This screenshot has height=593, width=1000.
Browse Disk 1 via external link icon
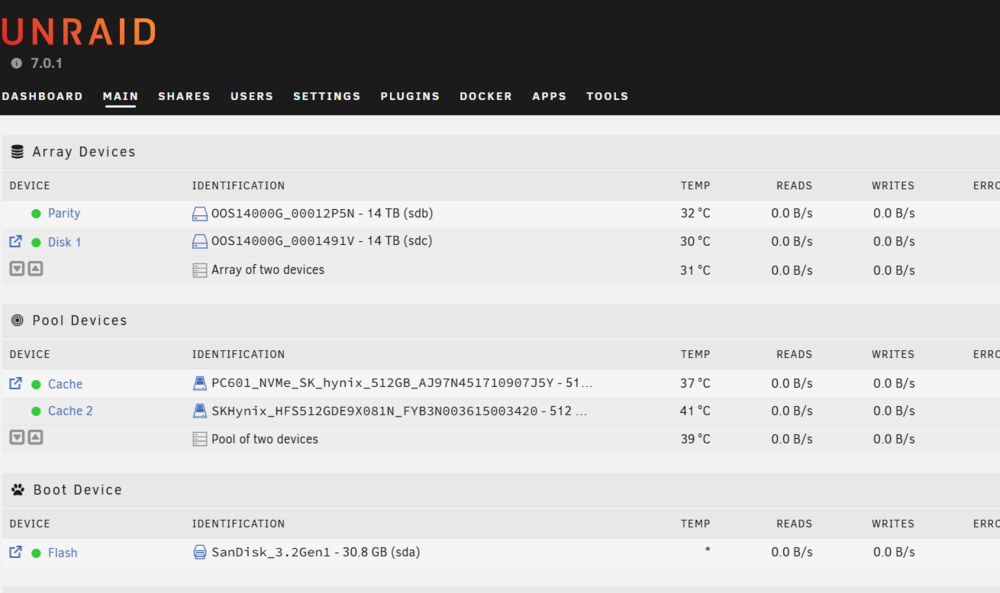tap(15, 241)
